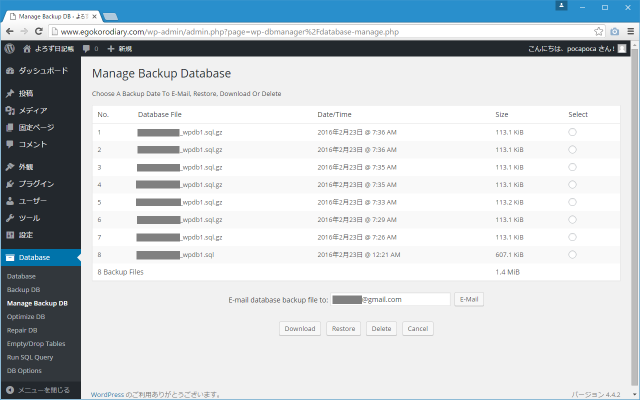Open the Chrome hamburger menu
Viewport: 640px width, 400px height.
pyautogui.click(x=628, y=30)
